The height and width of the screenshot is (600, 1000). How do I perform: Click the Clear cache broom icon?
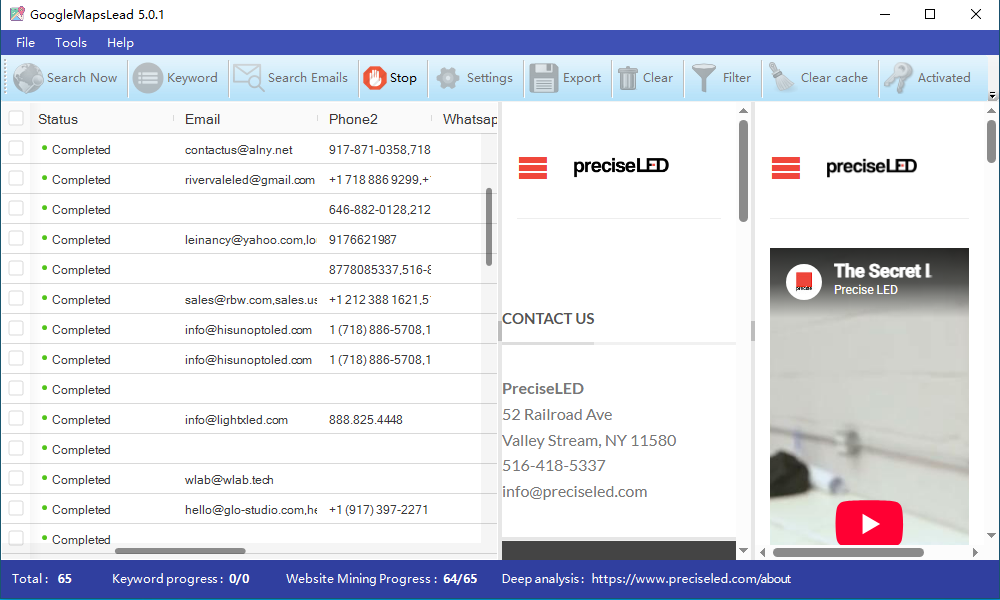[781, 78]
